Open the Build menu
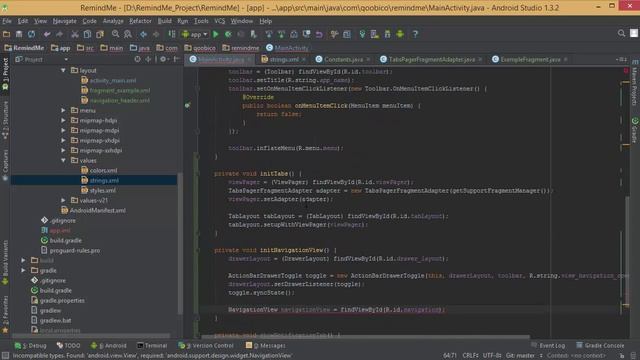 [x=164, y=21]
